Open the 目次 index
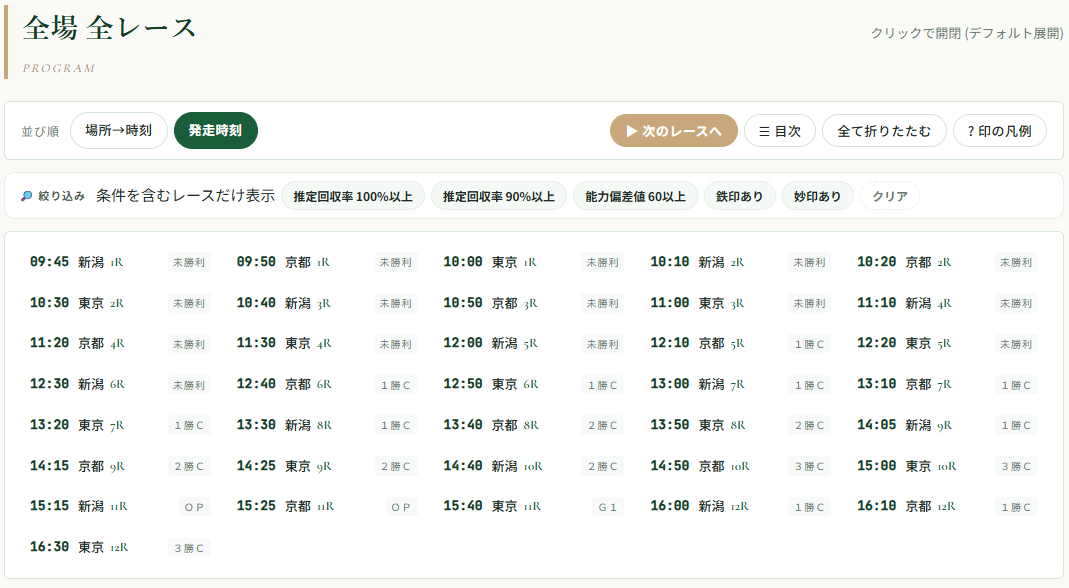1069x588 pixels. click(779, 130)
